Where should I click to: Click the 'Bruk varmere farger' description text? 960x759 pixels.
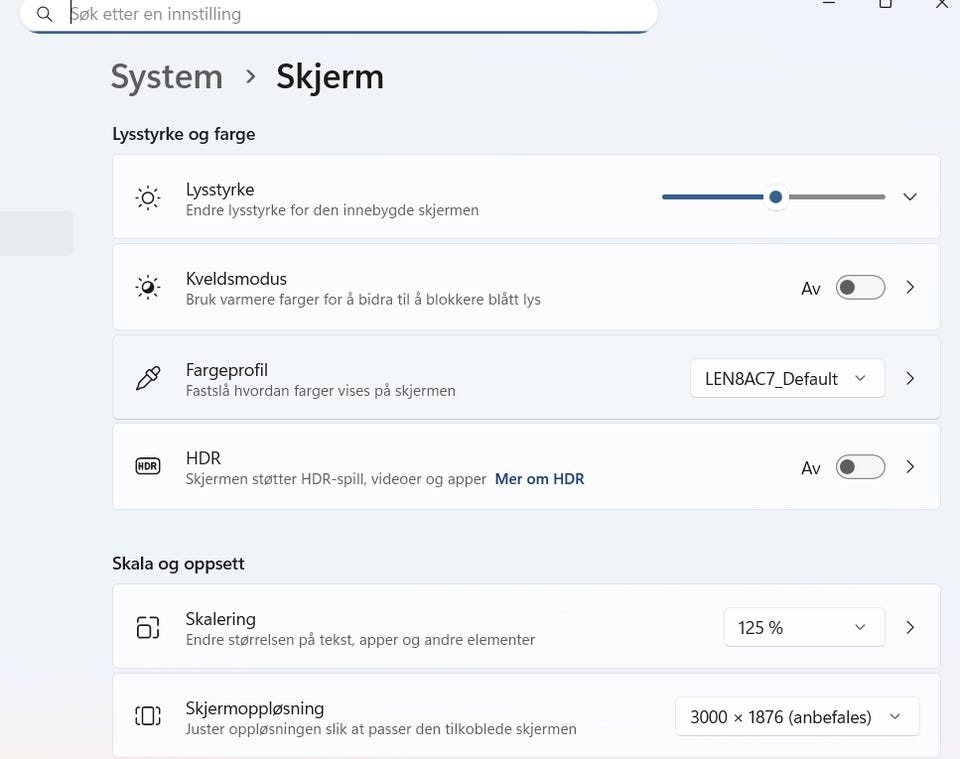[363, 299]
